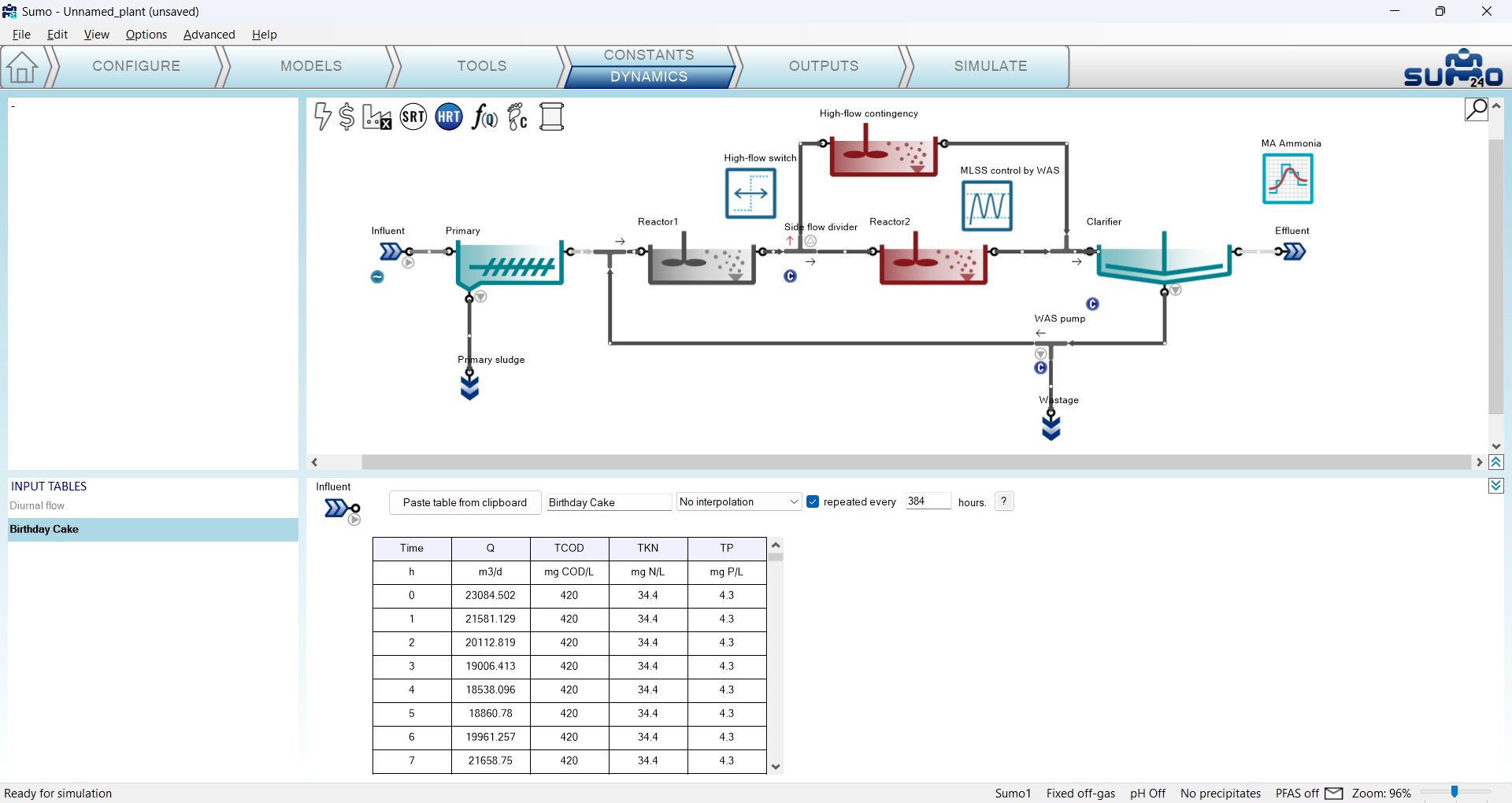Switch to the CONSTANTS tab
Screen dimensions: 1512x803
click(x=649, y=55)
